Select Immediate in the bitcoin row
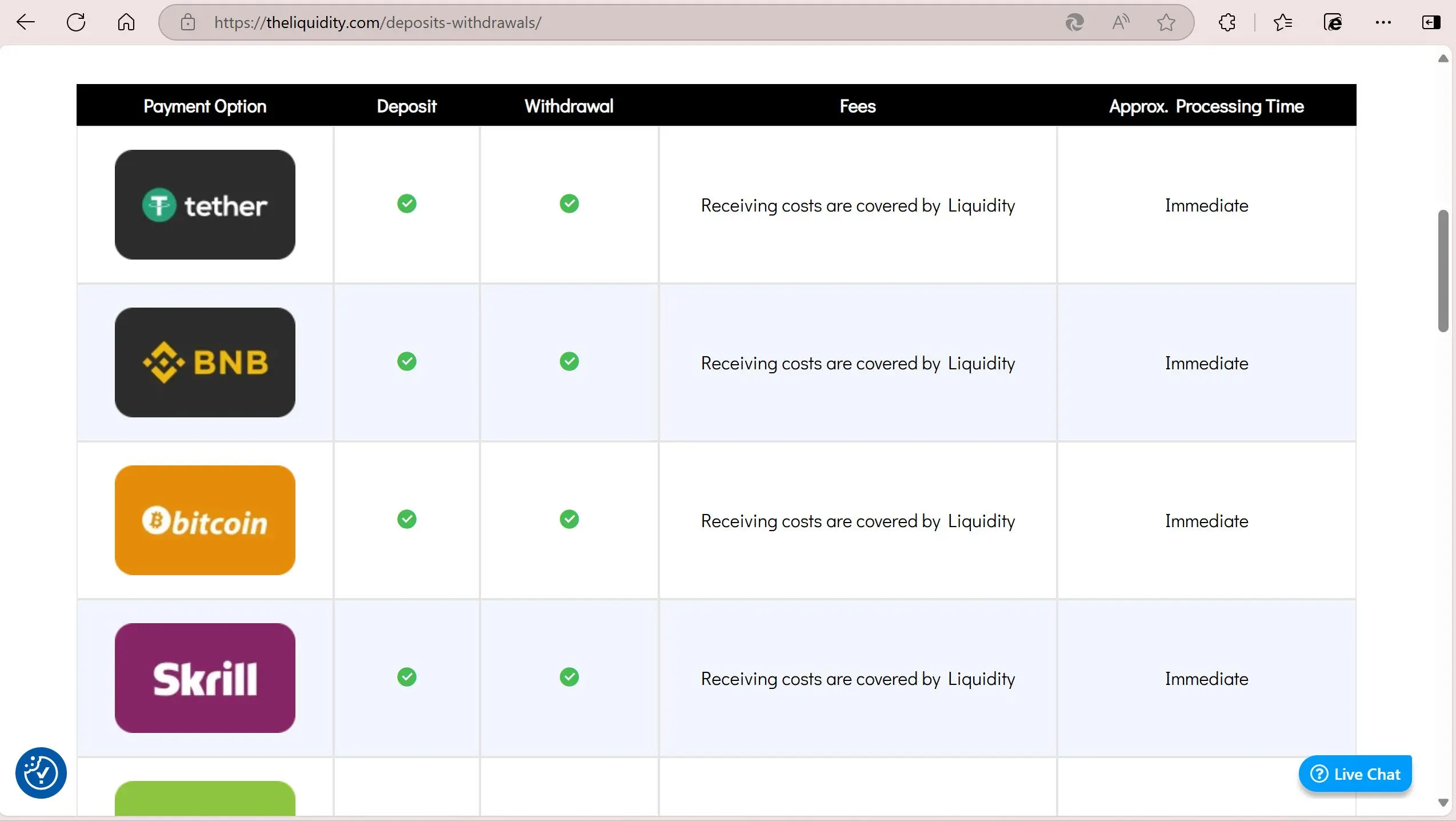 pos(1206,521)
